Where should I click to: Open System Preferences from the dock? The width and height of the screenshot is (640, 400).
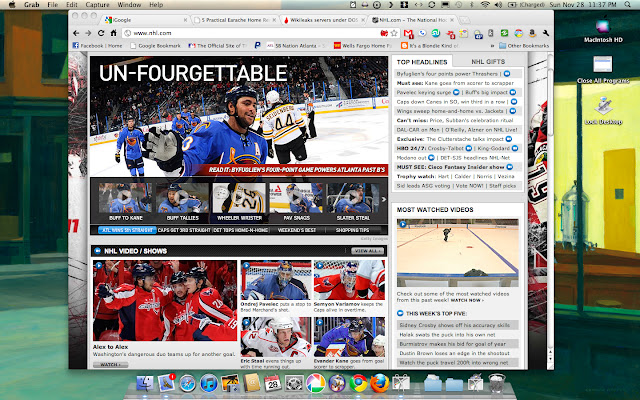coord(294,384)
